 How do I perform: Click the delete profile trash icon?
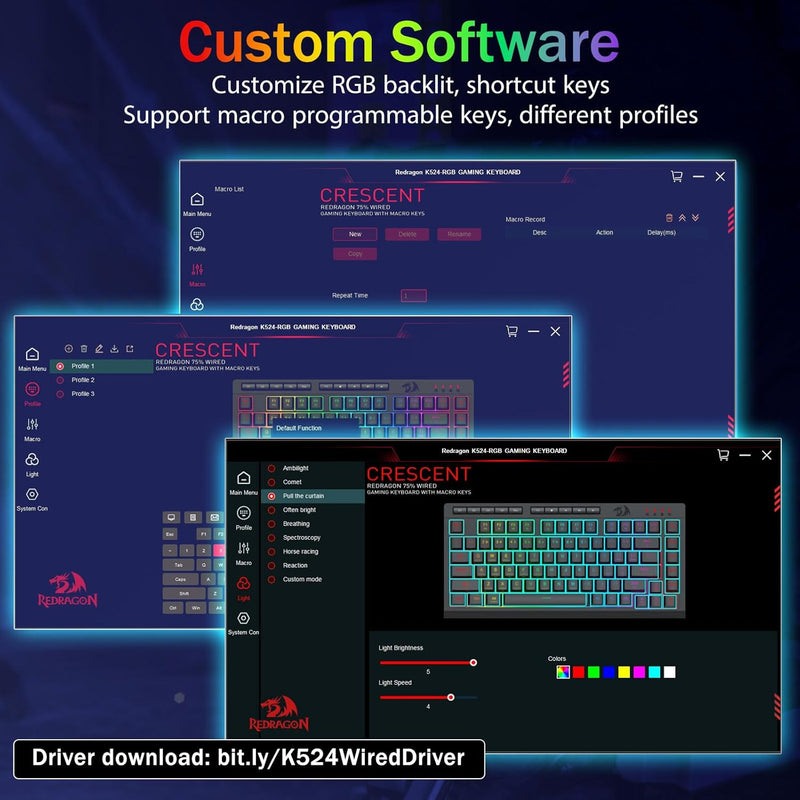point(84,348)
